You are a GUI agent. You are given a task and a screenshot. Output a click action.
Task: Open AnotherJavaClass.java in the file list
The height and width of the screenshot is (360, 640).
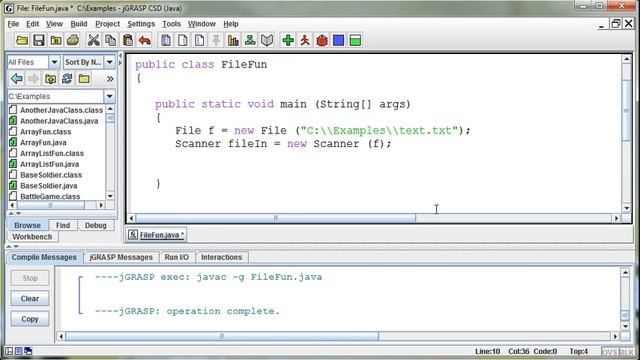(59, 121)
